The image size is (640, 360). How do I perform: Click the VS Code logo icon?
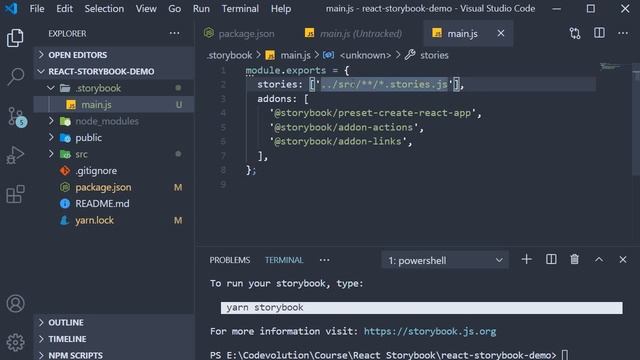coord(11,8)
